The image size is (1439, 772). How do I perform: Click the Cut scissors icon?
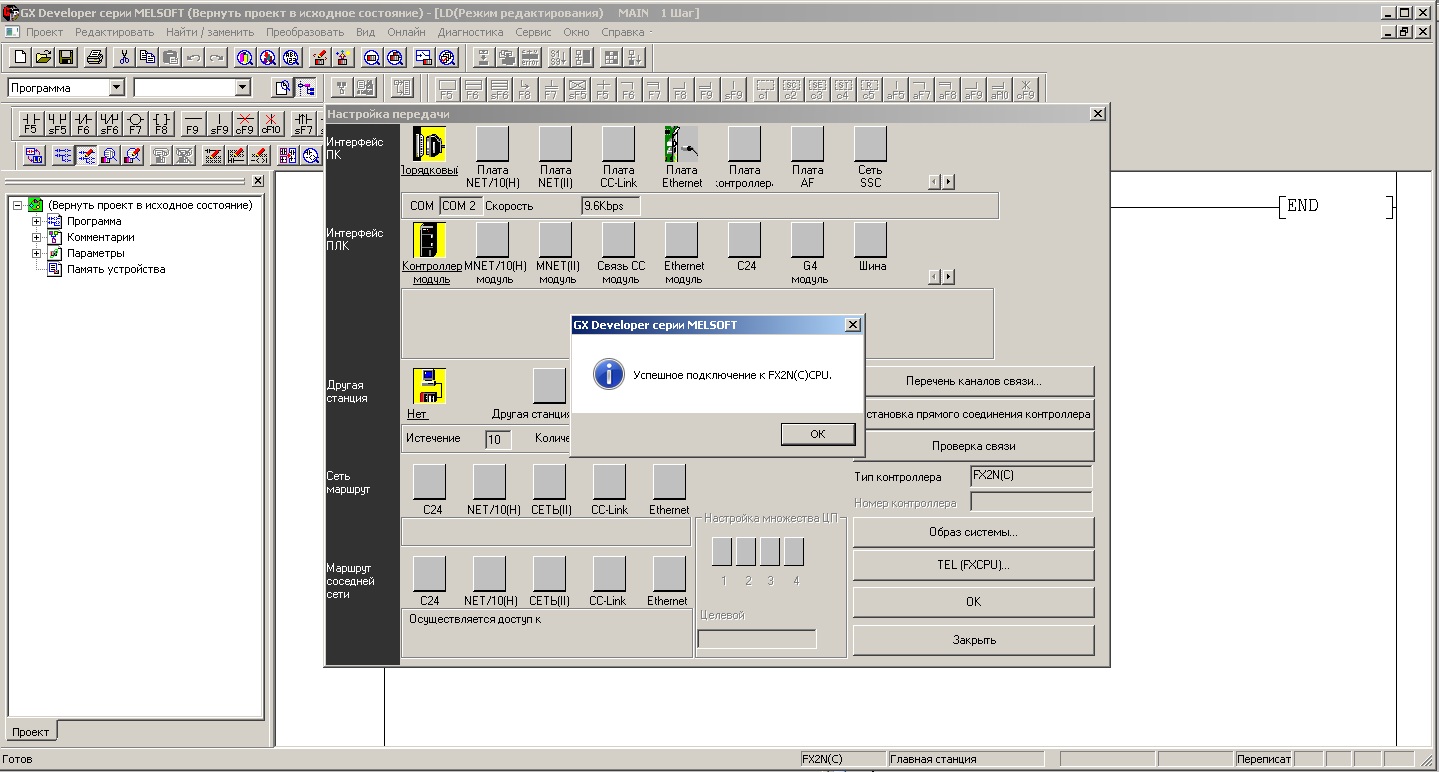point(125,57)
